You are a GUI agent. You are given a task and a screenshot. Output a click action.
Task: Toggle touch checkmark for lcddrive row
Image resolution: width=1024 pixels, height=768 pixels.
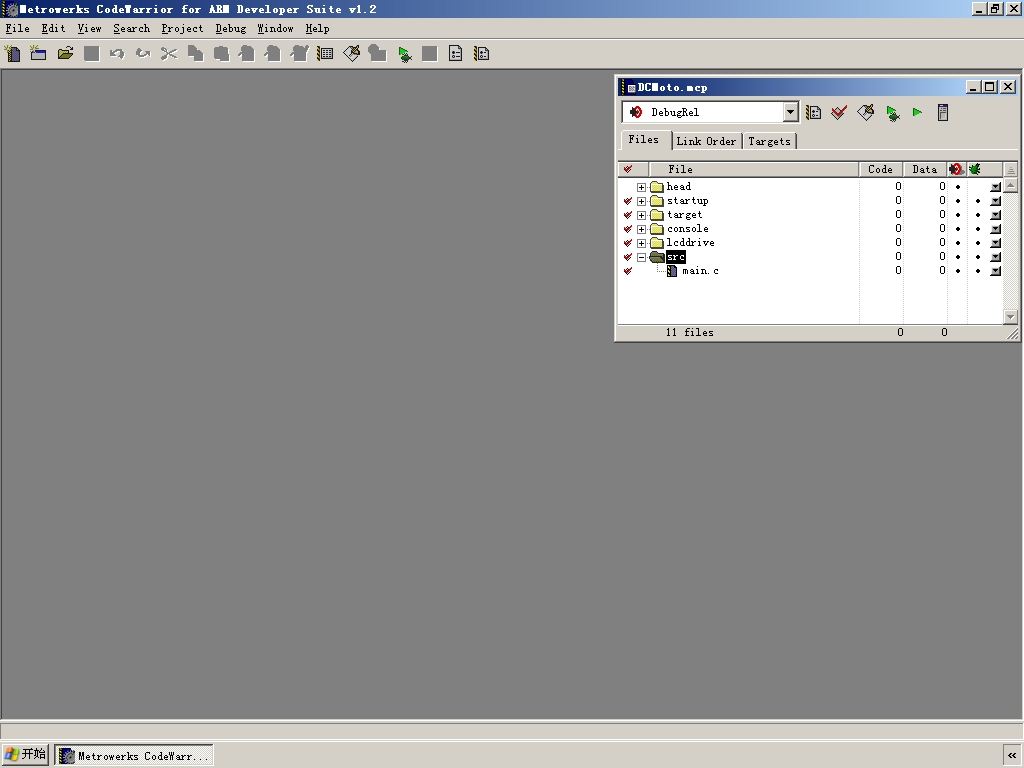[x=628, y=243]
